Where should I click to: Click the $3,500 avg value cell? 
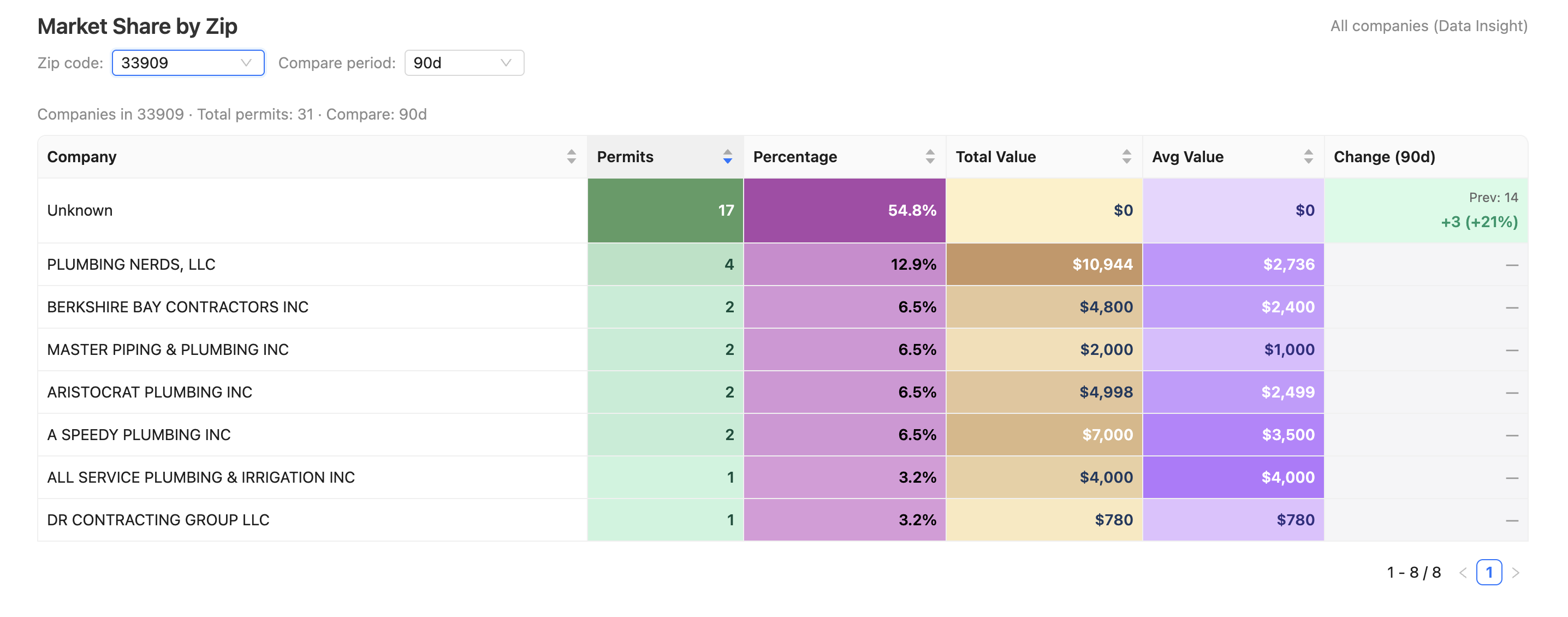tap(1233, 435)
